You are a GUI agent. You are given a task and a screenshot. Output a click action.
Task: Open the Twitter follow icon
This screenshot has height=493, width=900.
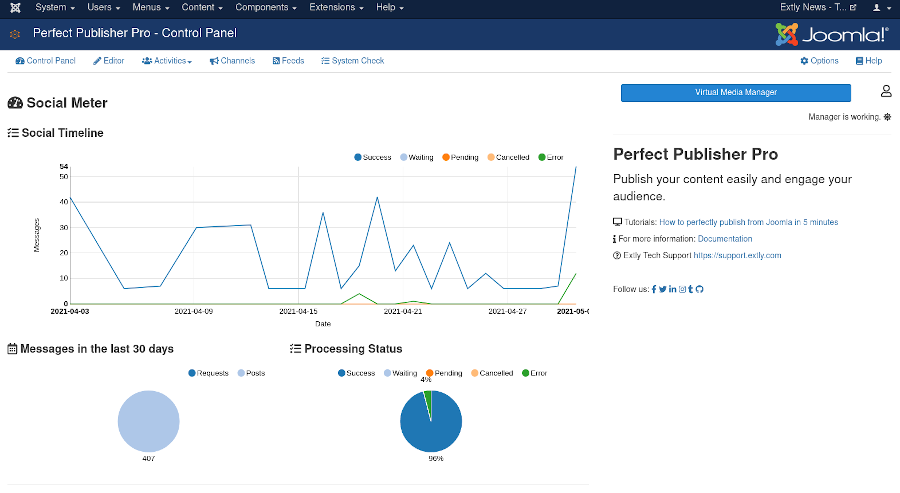click(x=662, y=289)
